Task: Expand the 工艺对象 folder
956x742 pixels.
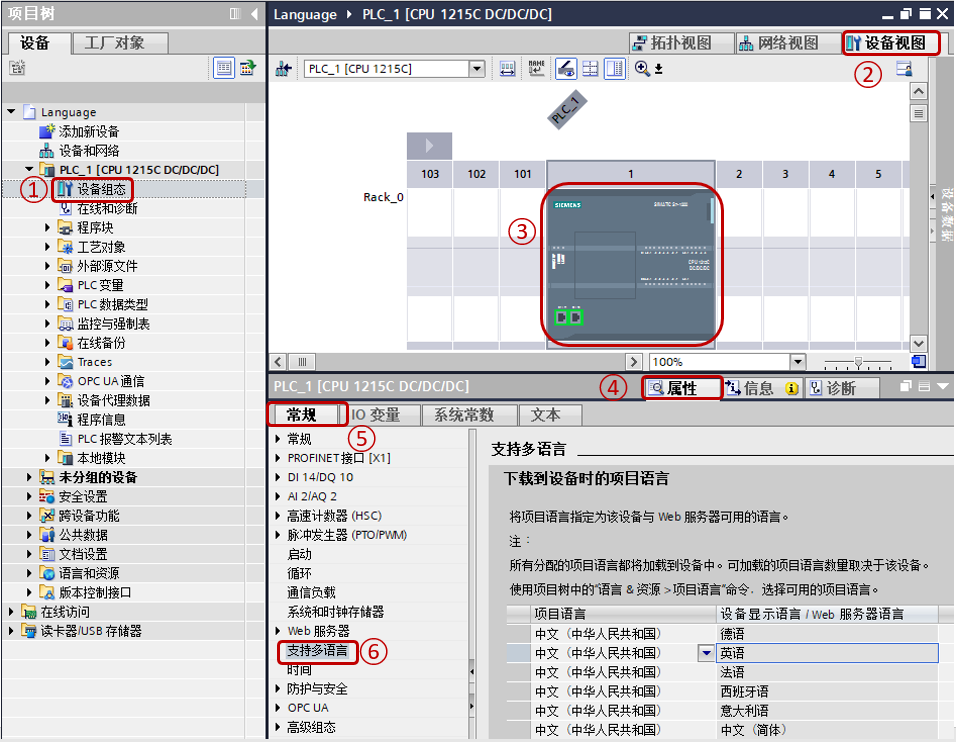Action: pyautogui.click(x=48, y=247)
